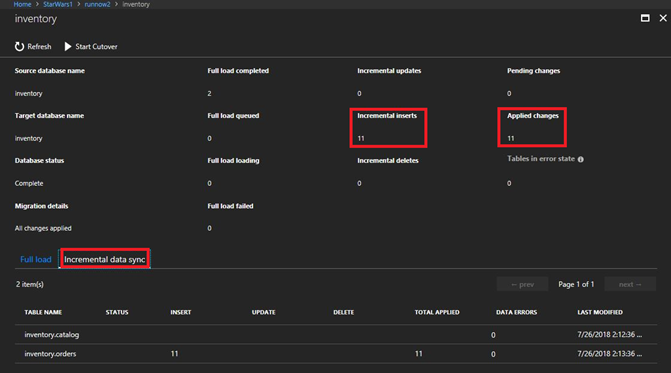Click the Applied changes label
The height and width of the screenshot is (373, 671).
(533, 115)
